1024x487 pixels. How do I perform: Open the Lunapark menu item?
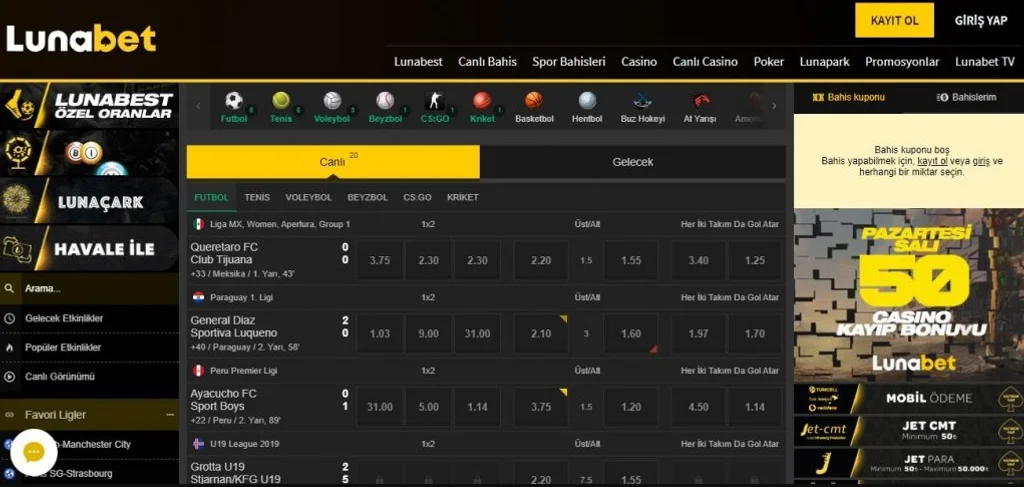[825, 62]
